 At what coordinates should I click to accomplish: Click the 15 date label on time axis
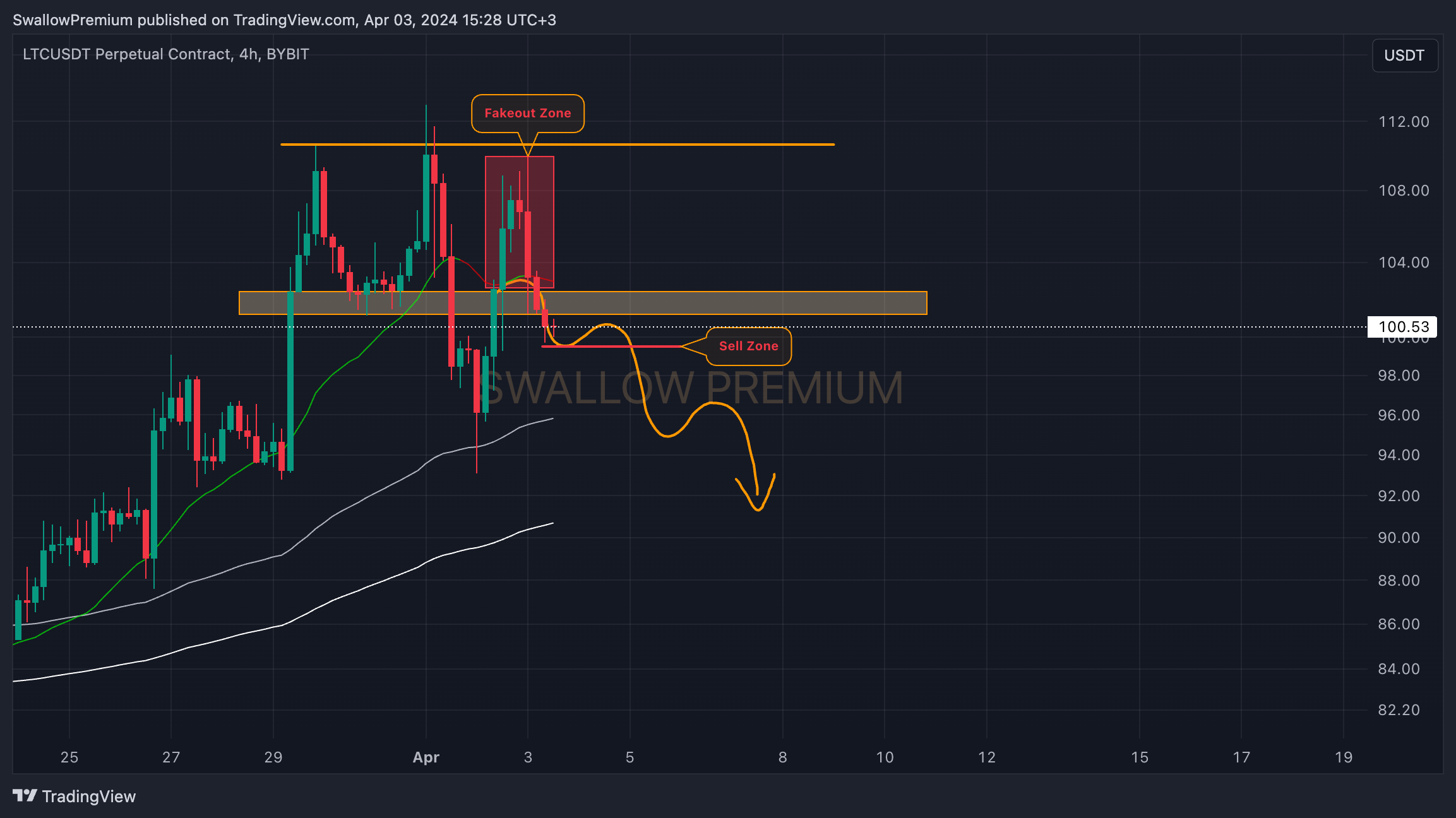pos(1140,757)
